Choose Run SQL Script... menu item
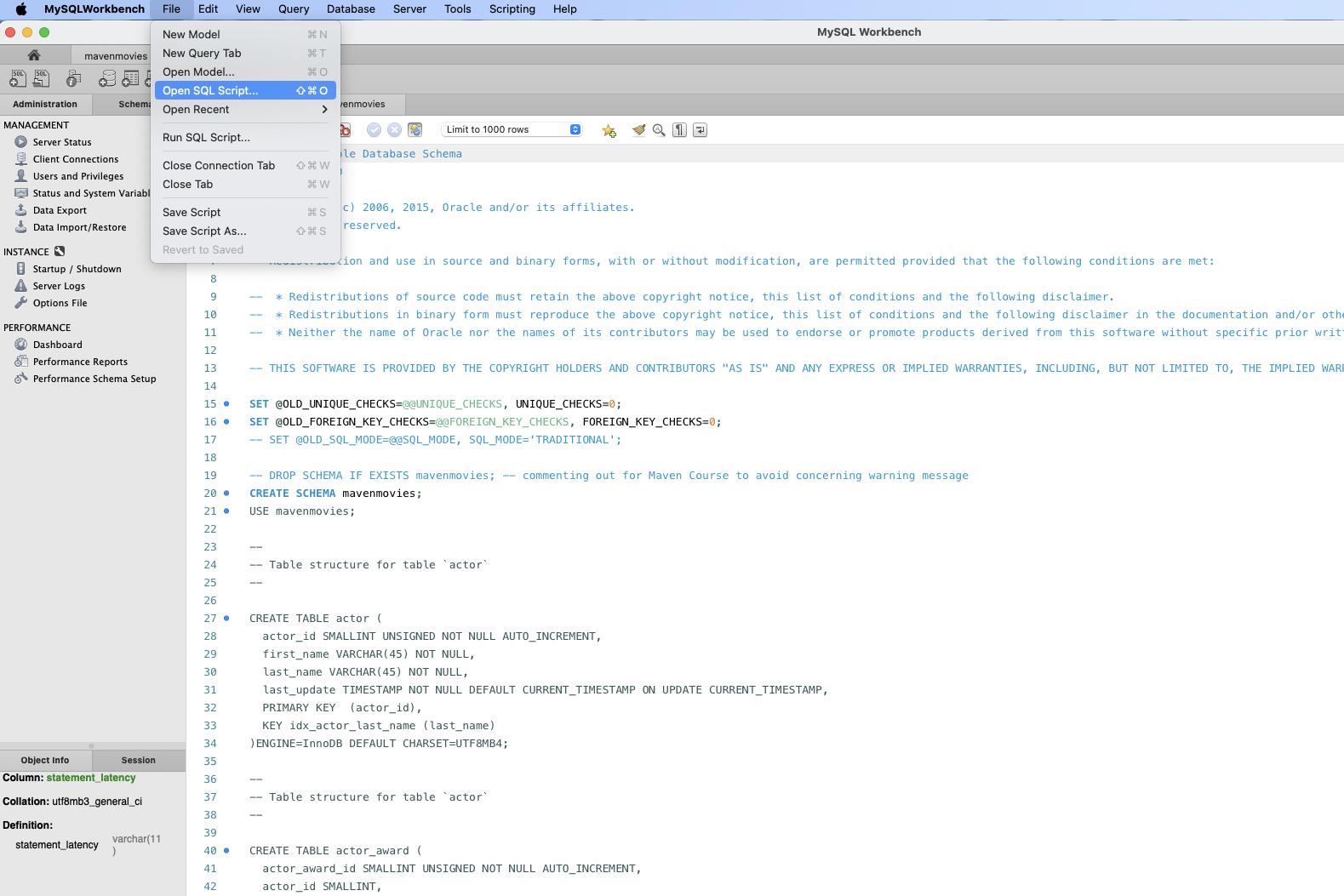This screenshot has width=1344, height=896. pyautogui.click(x=245, y=137)
